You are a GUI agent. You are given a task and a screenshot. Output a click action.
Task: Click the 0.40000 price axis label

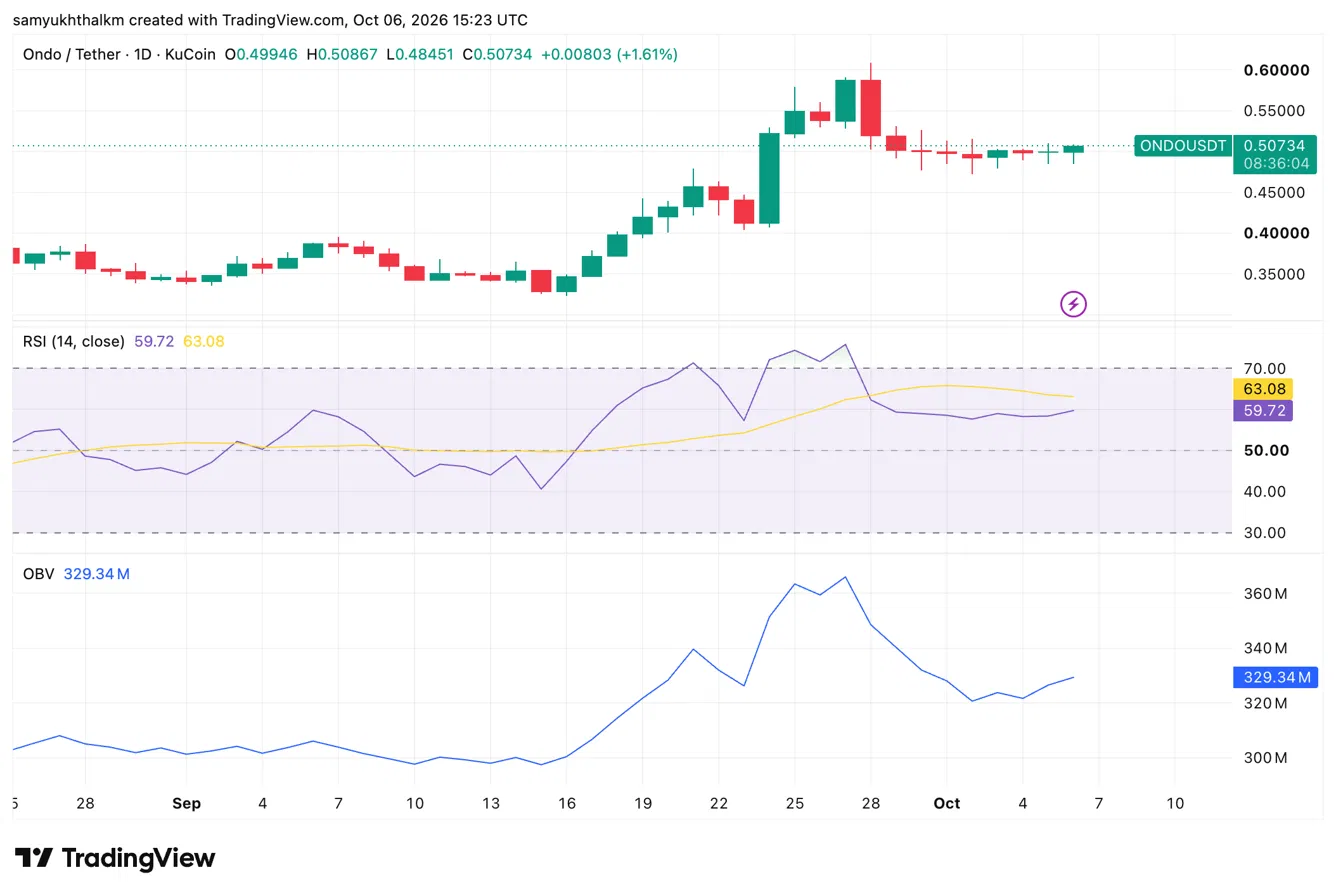click(x=1276, y=233)
